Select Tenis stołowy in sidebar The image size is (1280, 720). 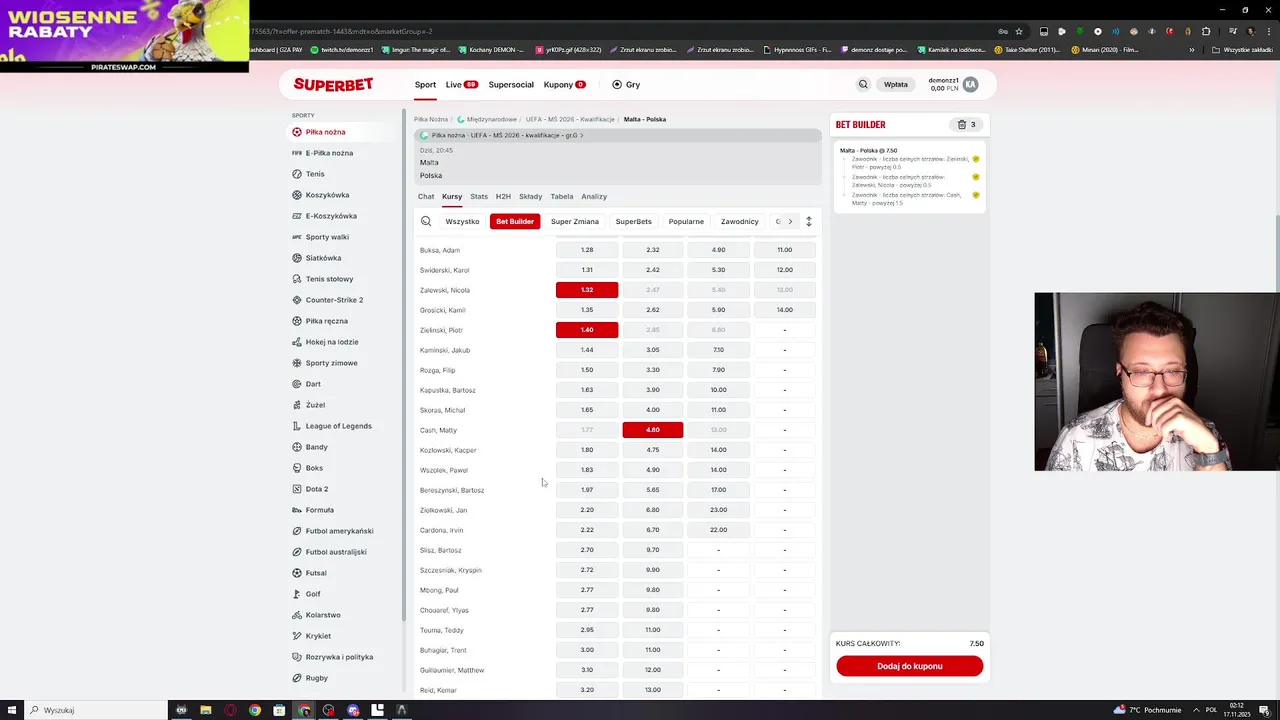click(x=322, y=279)
